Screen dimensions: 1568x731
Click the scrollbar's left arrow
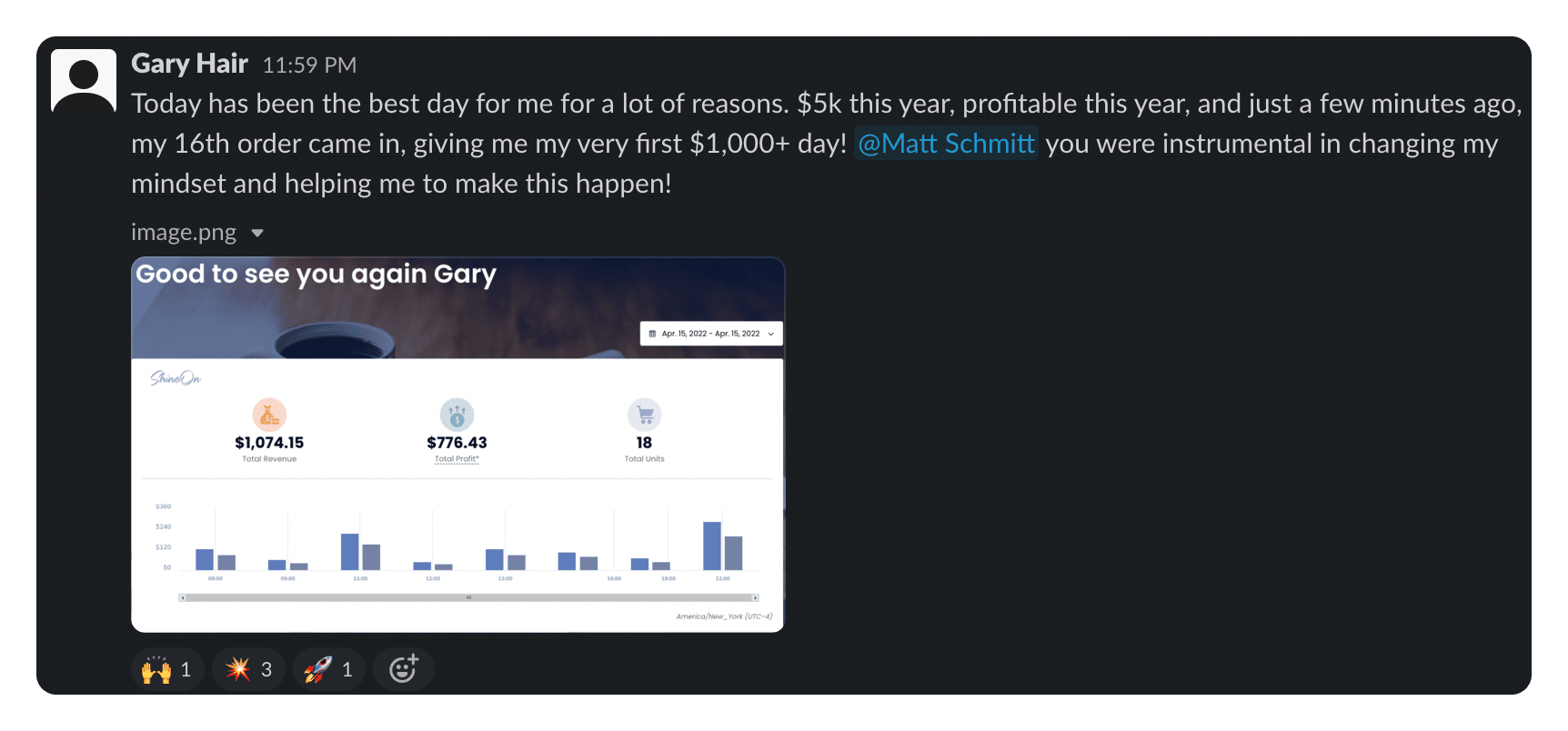tap(183, 598)
